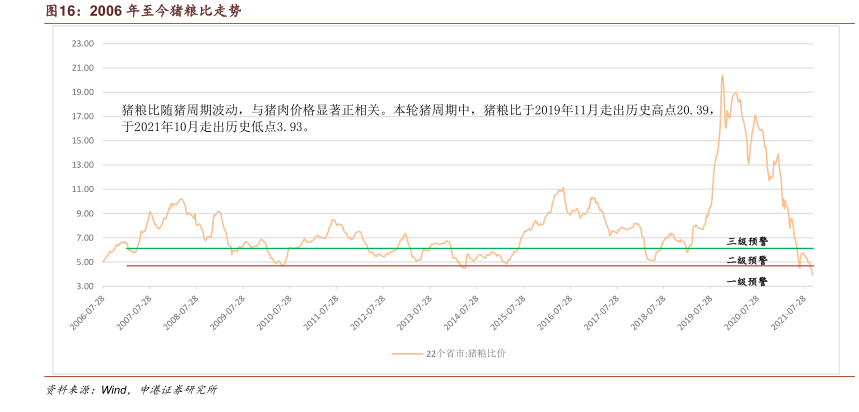Select the '三级预警' label

pyautogui.click(x=746, y=241)
